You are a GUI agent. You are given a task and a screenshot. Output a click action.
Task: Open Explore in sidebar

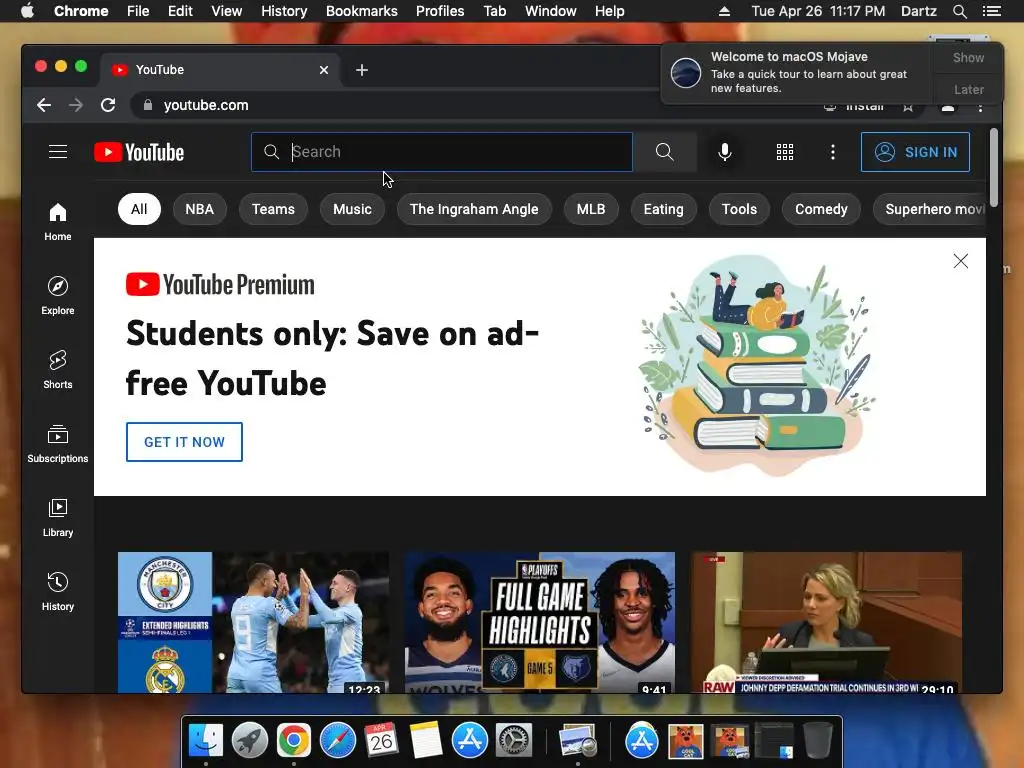click(57, 296)
